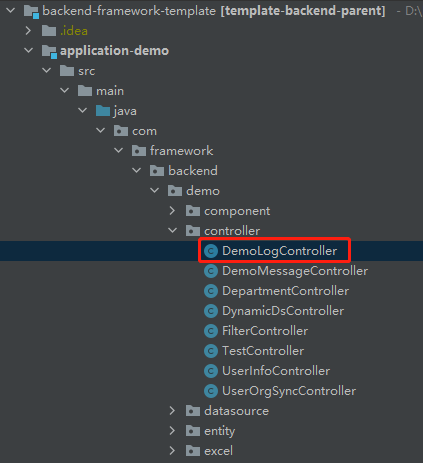Collapse the application-demo module

point(29,50)
